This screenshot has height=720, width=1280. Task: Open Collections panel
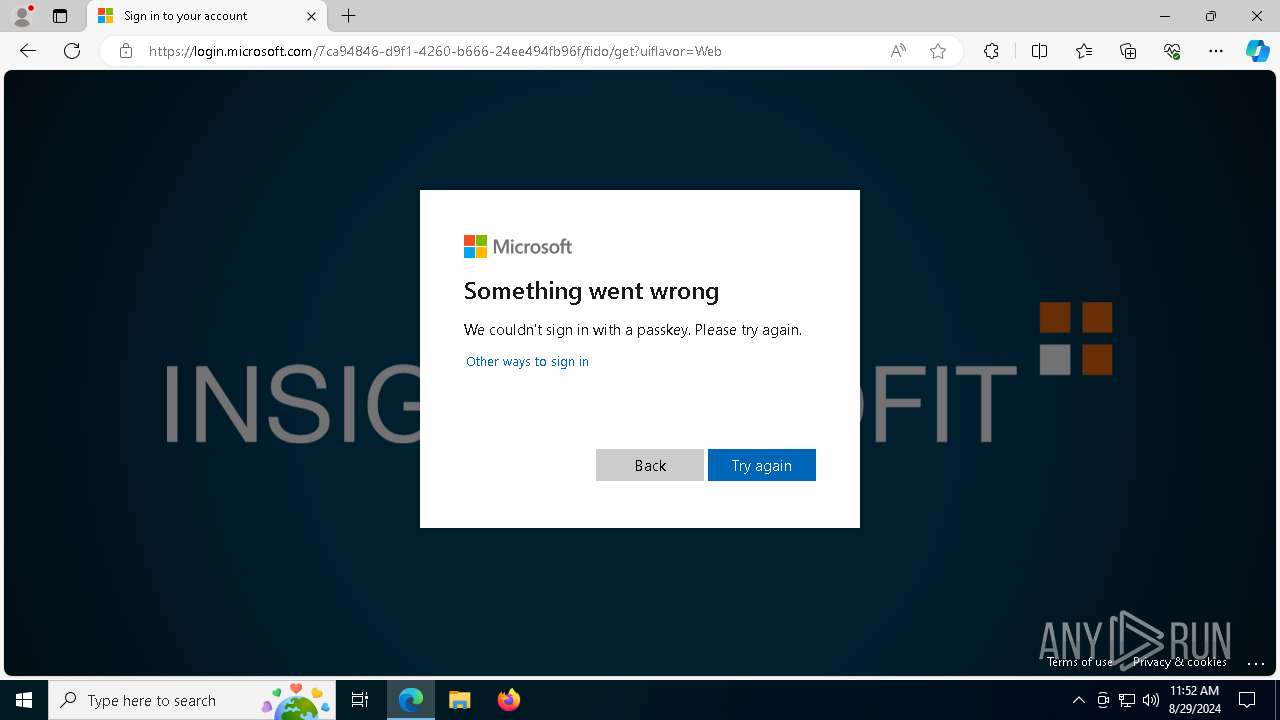[x=1128, y=51]
